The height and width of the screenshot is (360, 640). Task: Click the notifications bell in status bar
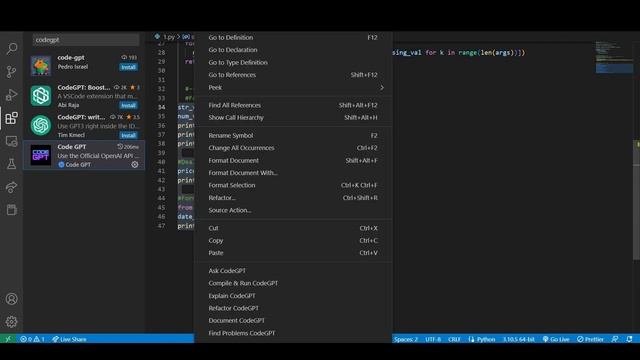coord(629,339)
